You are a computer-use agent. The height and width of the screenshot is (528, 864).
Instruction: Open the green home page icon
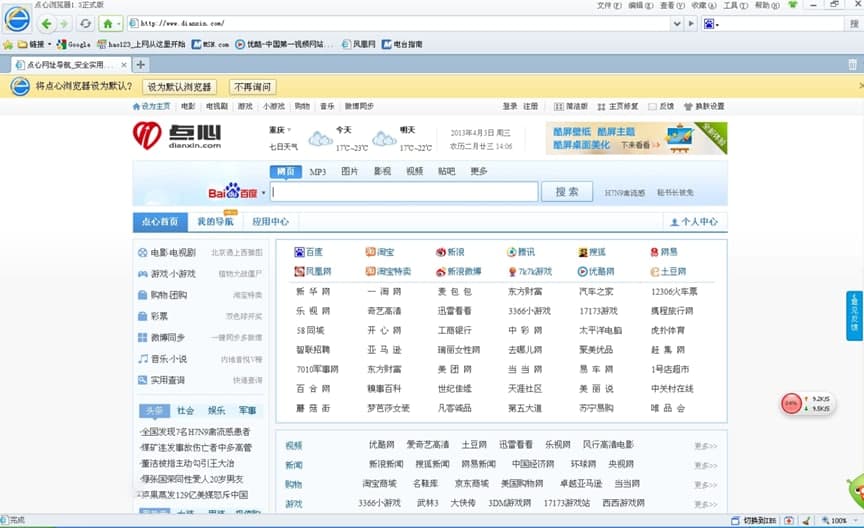coord(107,23)
